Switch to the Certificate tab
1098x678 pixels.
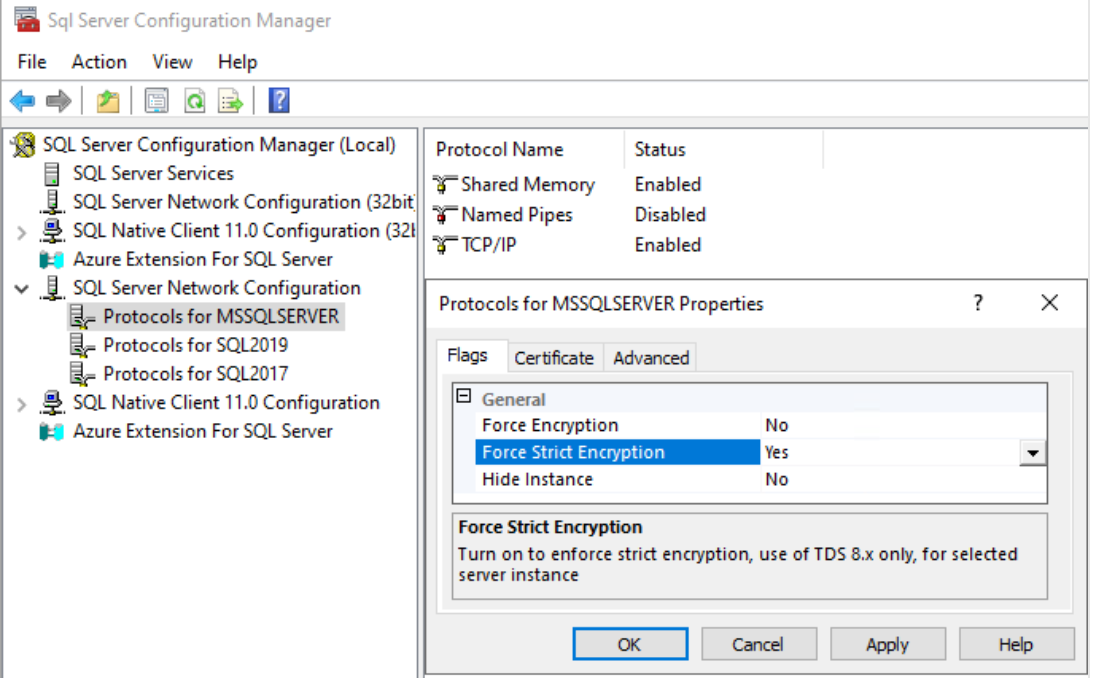[553, 358]
